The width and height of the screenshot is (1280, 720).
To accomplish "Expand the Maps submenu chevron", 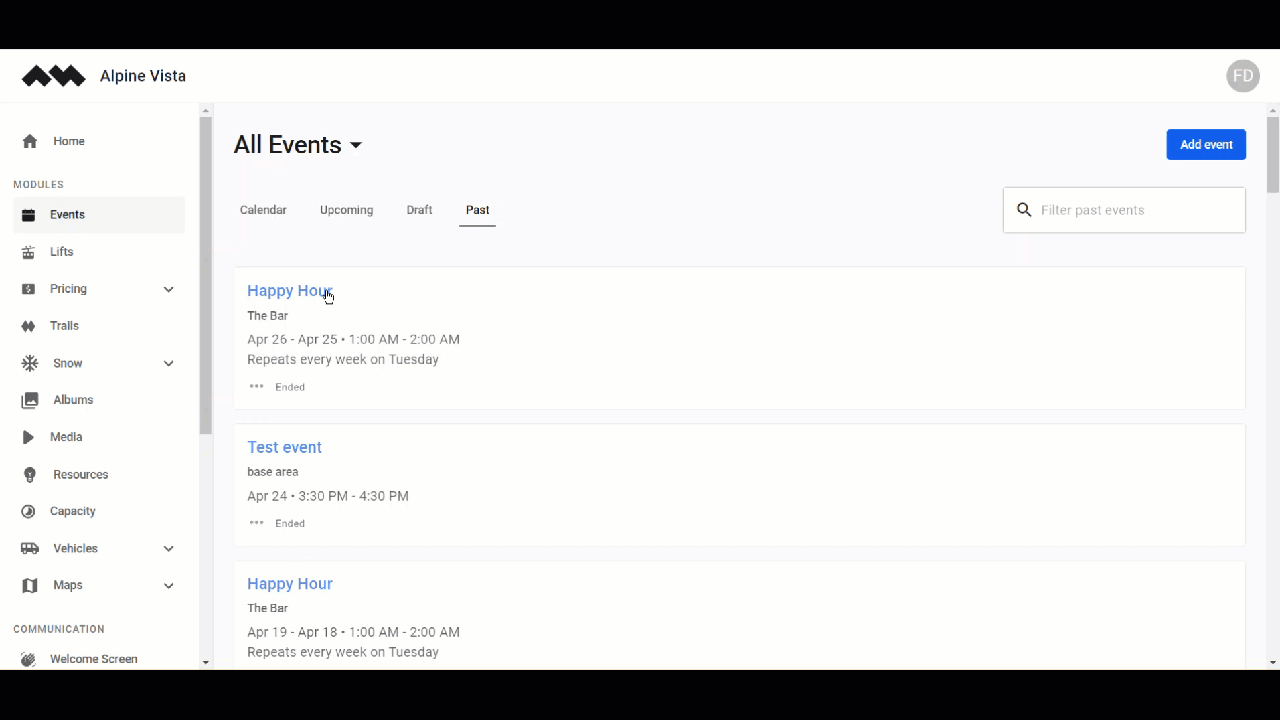I will (x=168, y=585).
